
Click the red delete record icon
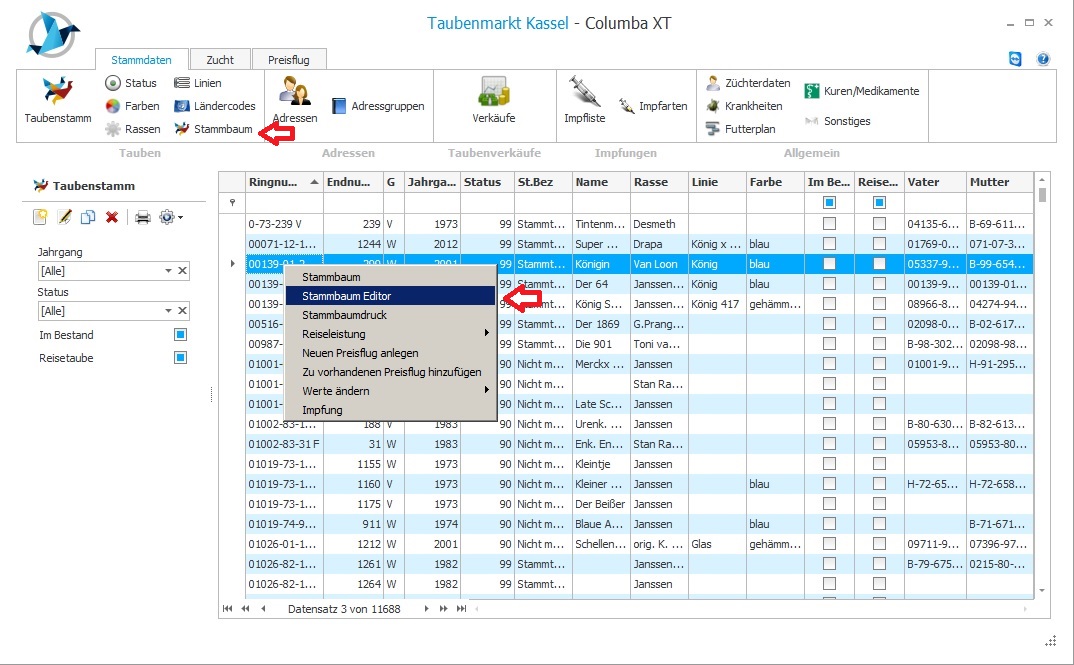[x=112, y=217]
